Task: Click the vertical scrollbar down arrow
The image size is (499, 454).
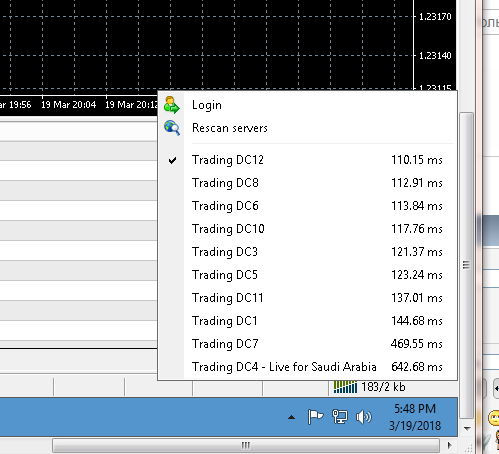Action: click(467, 428)
